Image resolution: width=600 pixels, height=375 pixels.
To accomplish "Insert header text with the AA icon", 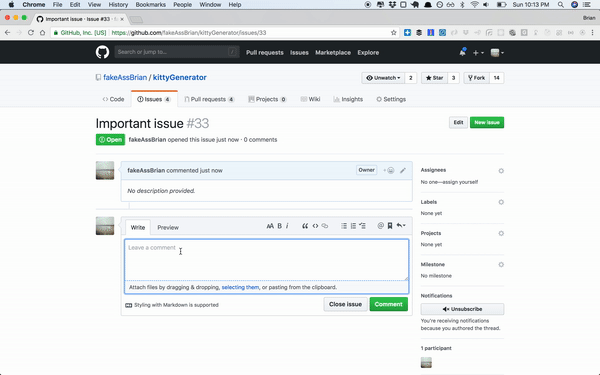I will [x=270, y=226].
